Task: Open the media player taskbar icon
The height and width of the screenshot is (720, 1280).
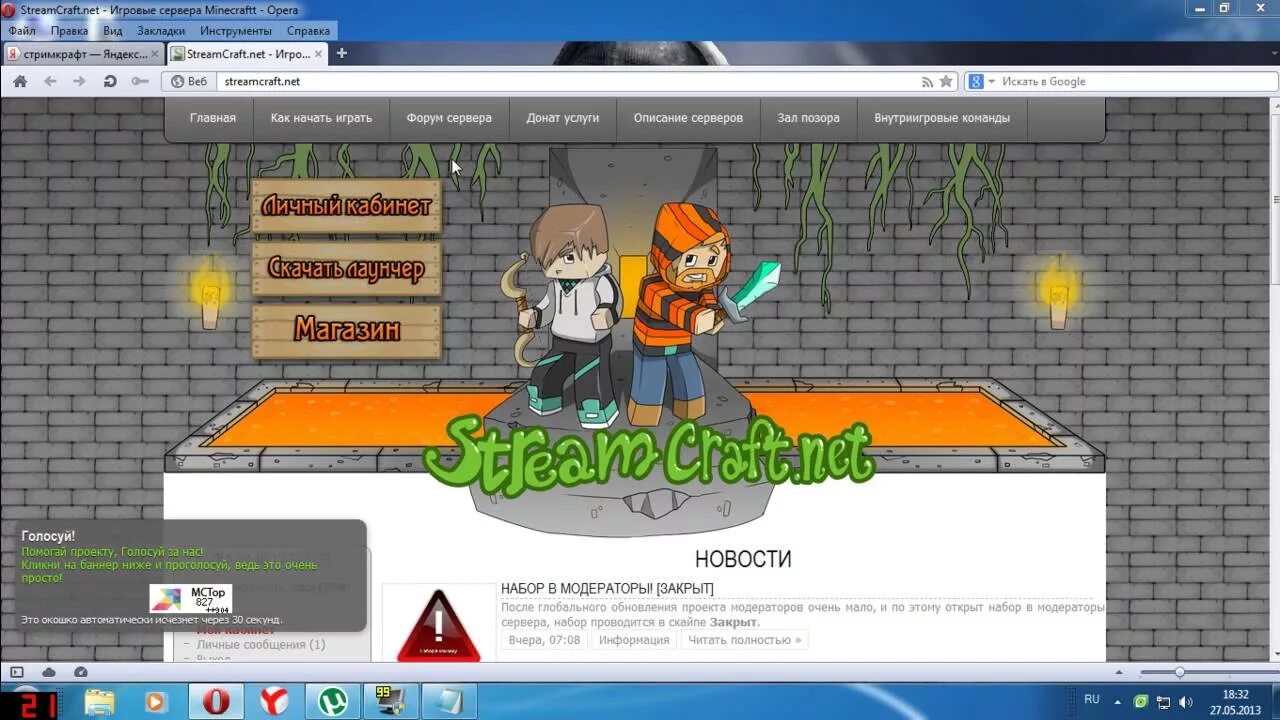Action: tap(155, 702)
